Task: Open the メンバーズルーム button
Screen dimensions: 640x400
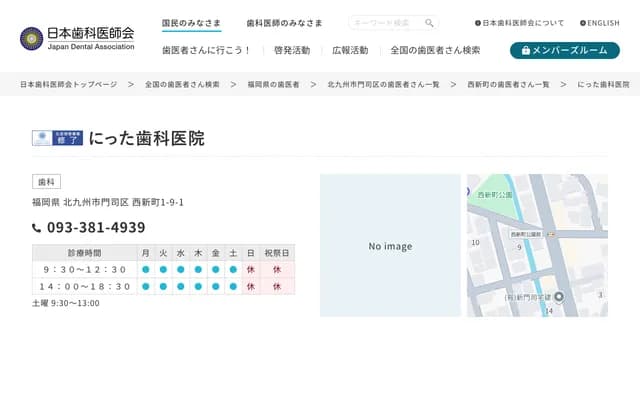Action: point(565,50)
